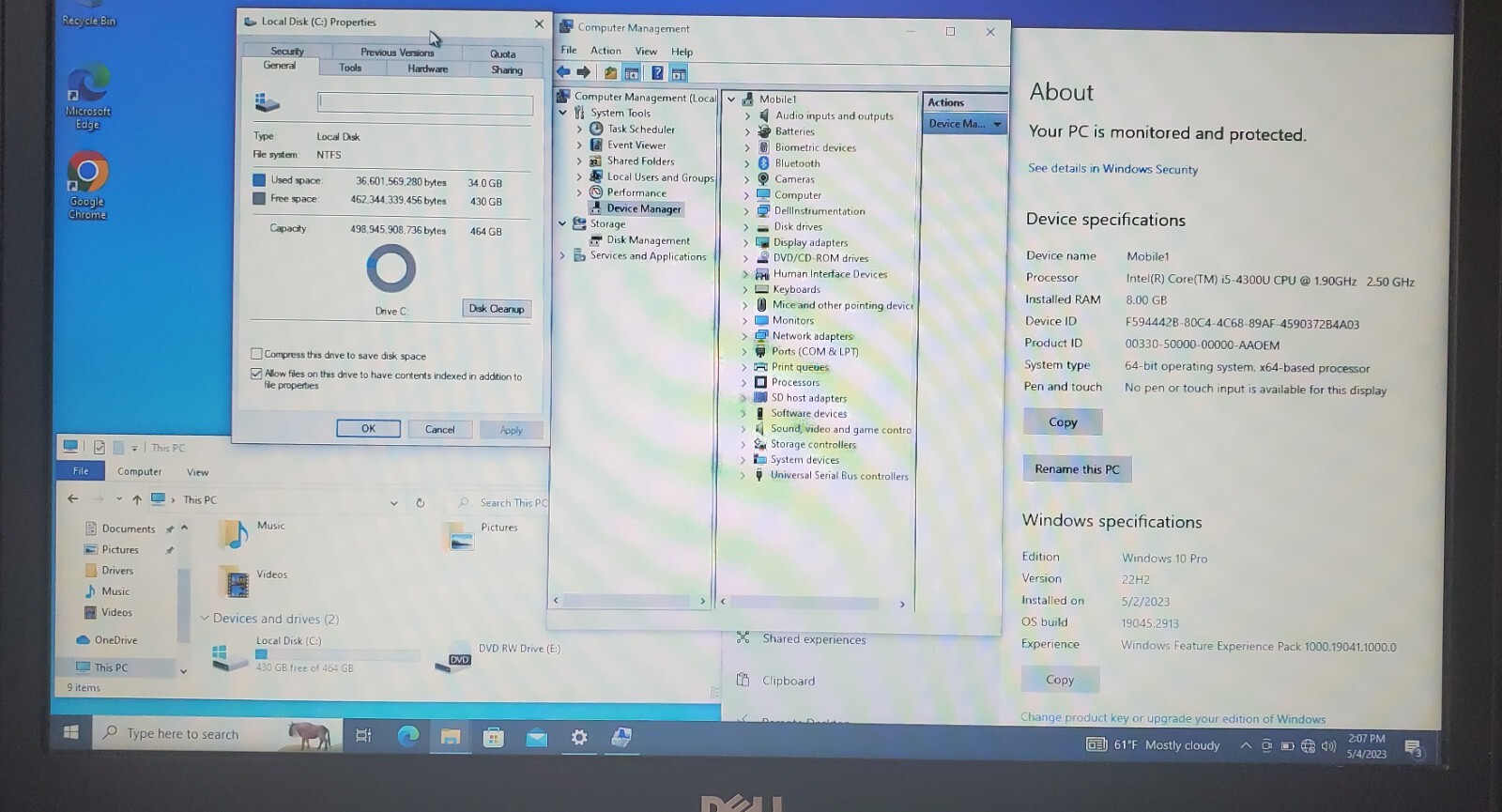Click Copy under Windows specifications

1060,680
